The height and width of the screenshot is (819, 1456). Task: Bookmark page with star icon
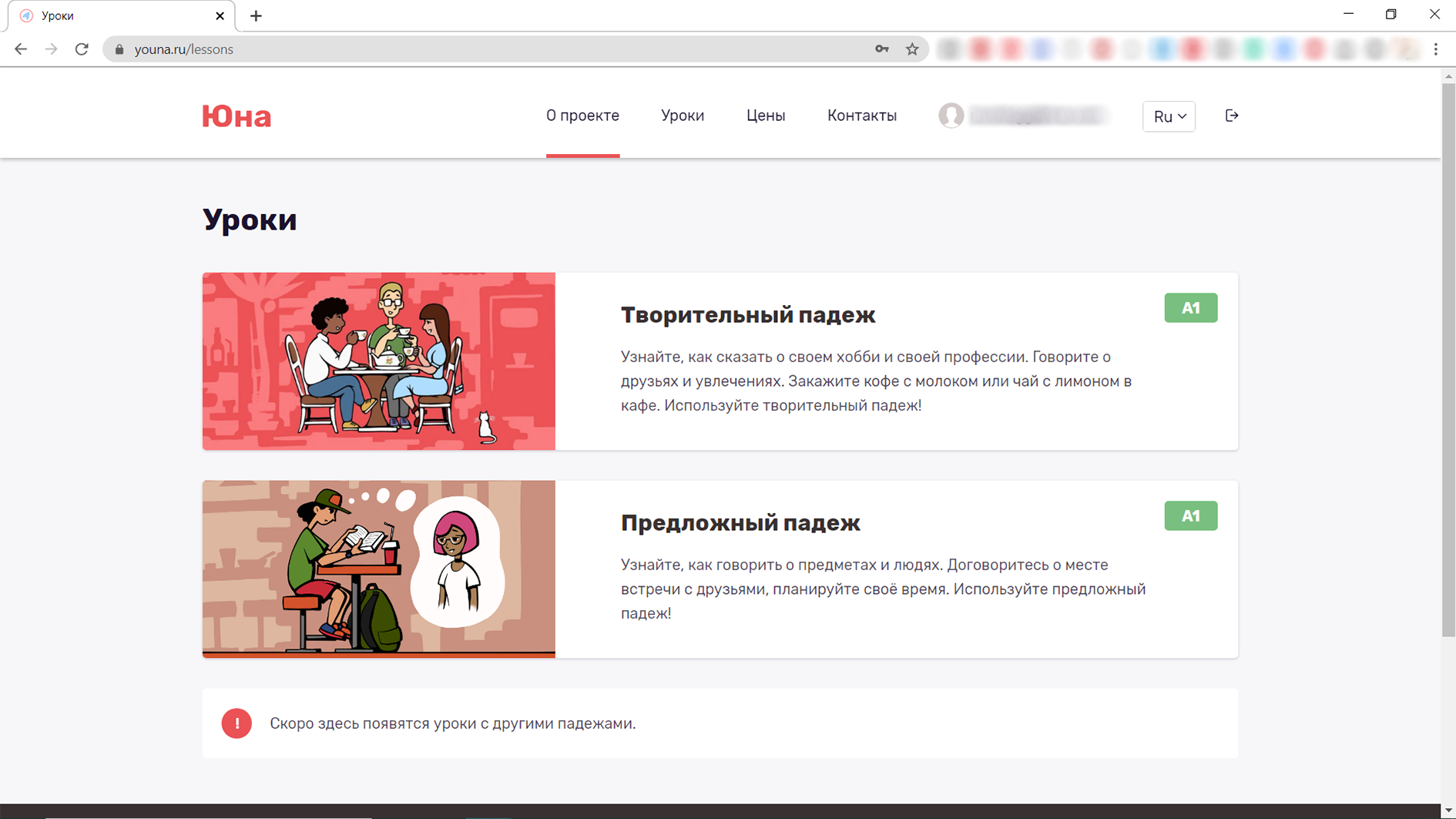[x=912, y=49]
